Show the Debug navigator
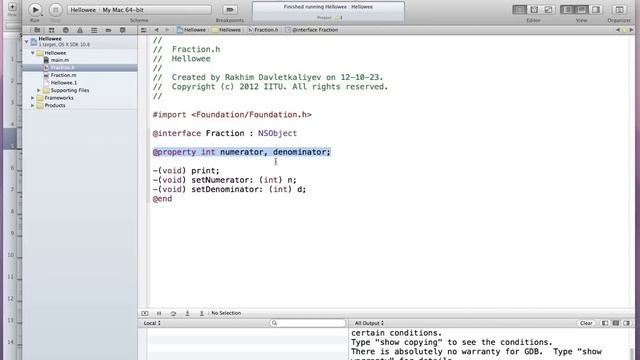The image size is (640, 360). point(94,30)
